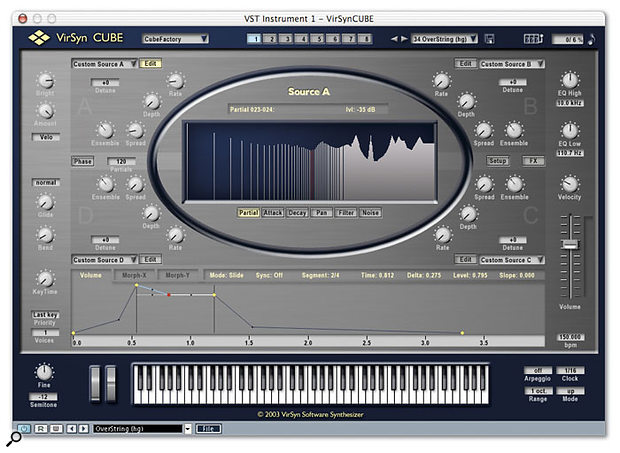The image size is (620, 453).
Task: Toggle the Velo switch
Action: (x=46, y=137)
